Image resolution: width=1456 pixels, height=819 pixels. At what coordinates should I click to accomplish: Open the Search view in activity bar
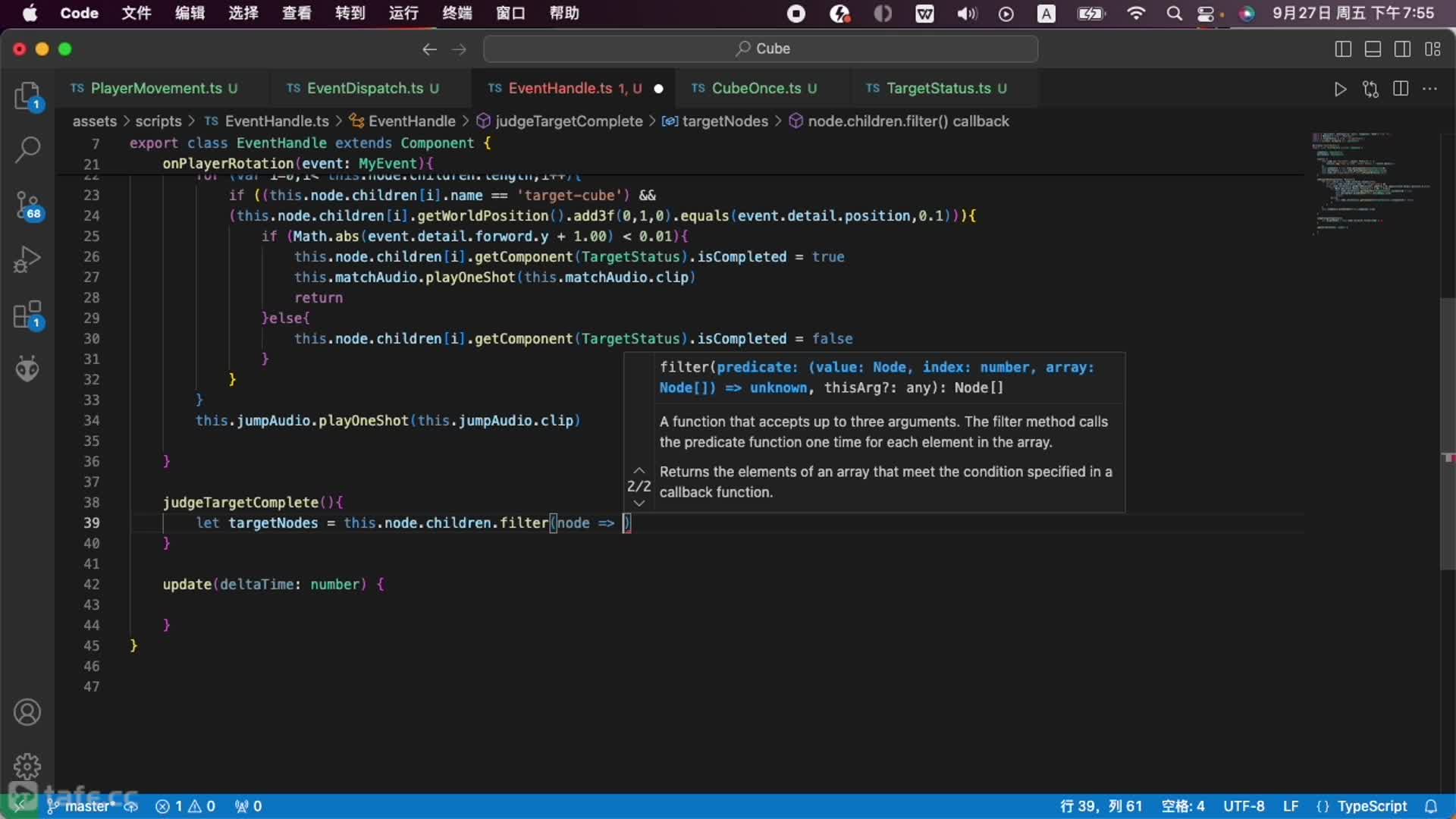[27, 149]
